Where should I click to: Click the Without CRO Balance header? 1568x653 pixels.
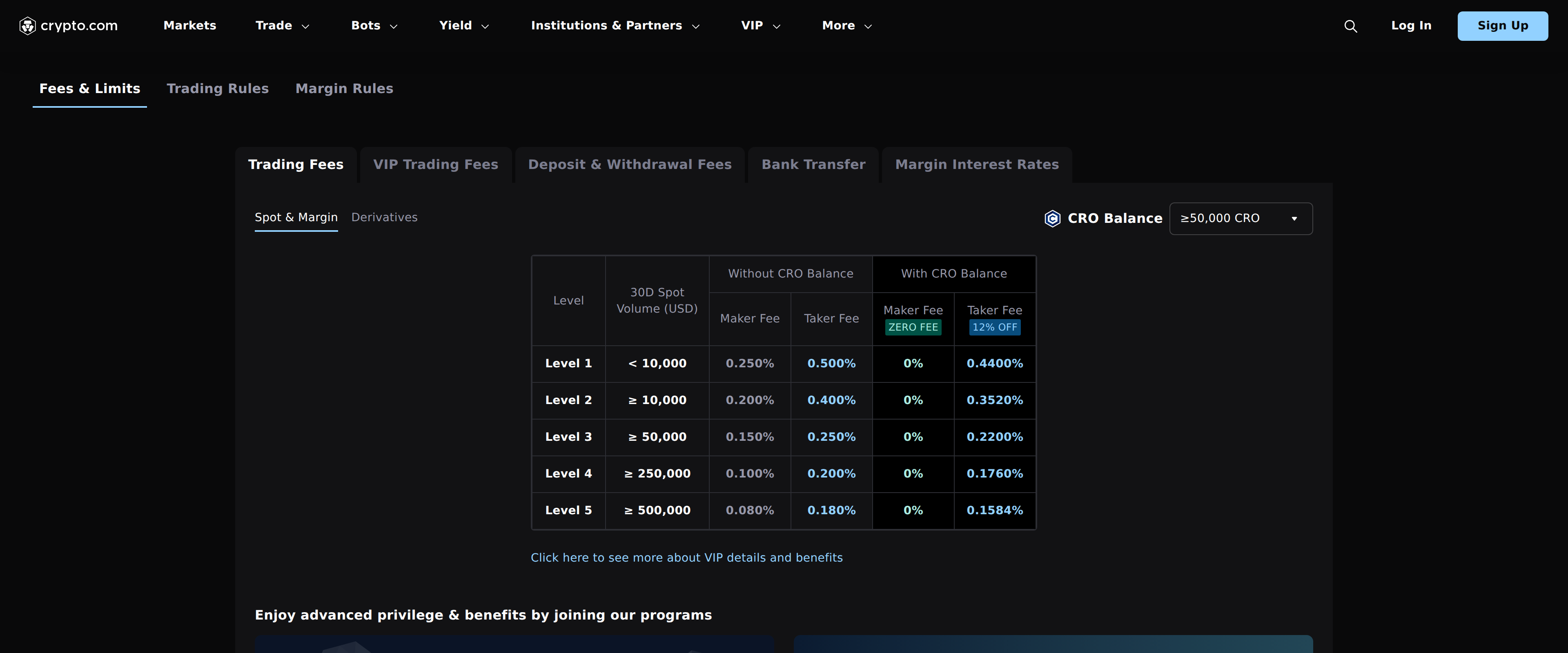[x=791, y=274]
